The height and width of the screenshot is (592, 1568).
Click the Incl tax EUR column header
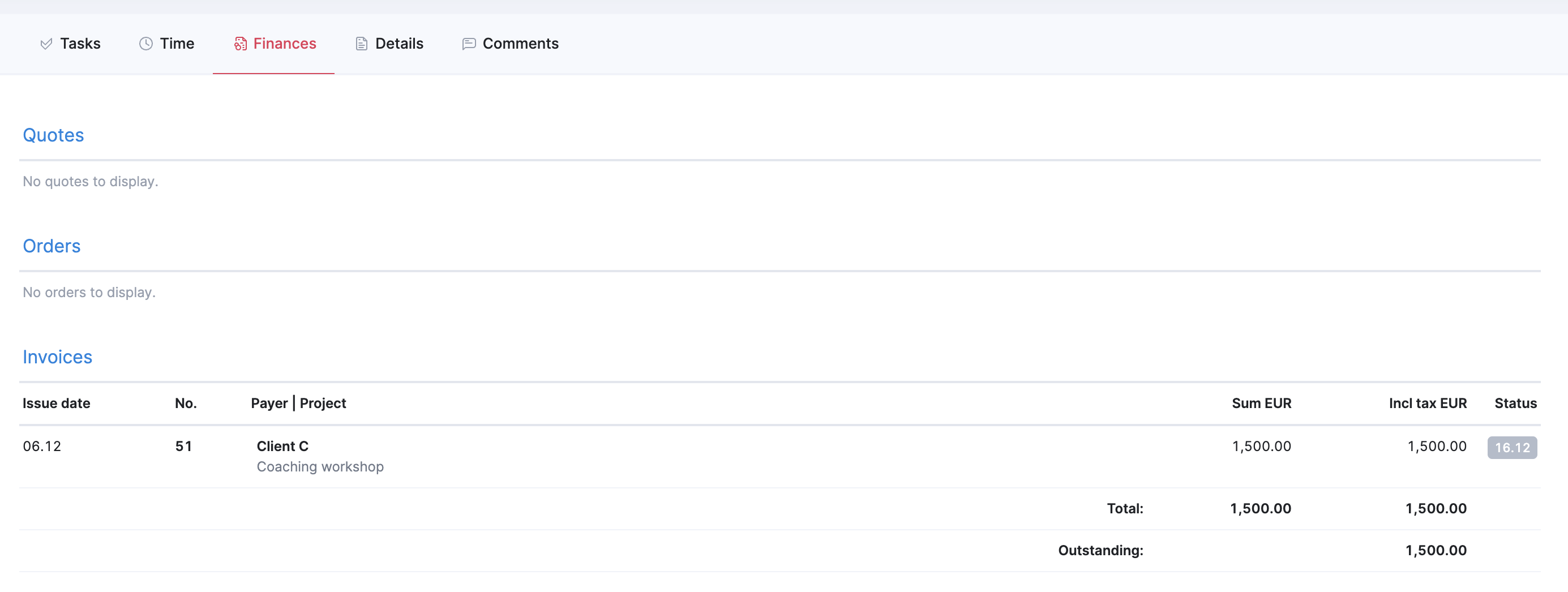1428,404
